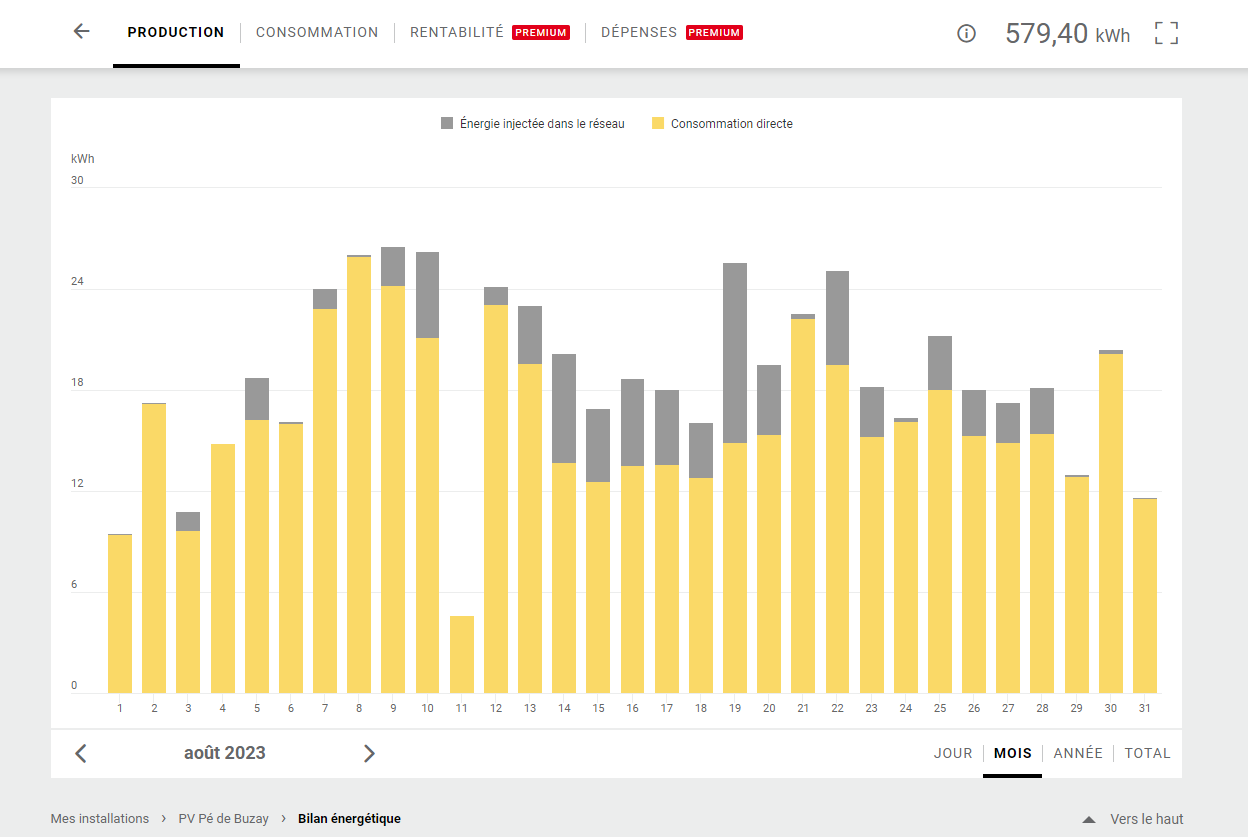Open the août 2023 date picker

pos(225,753)
